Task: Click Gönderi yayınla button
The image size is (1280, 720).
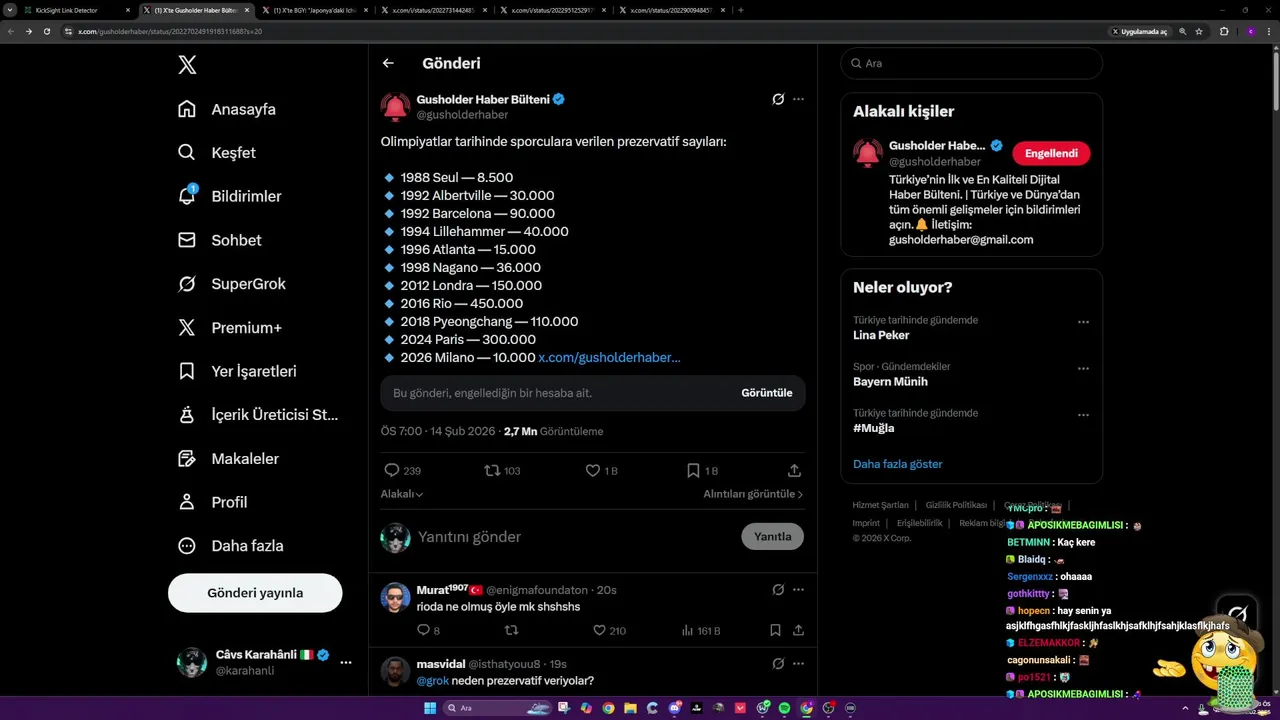Action: click(x=255, y=593)
